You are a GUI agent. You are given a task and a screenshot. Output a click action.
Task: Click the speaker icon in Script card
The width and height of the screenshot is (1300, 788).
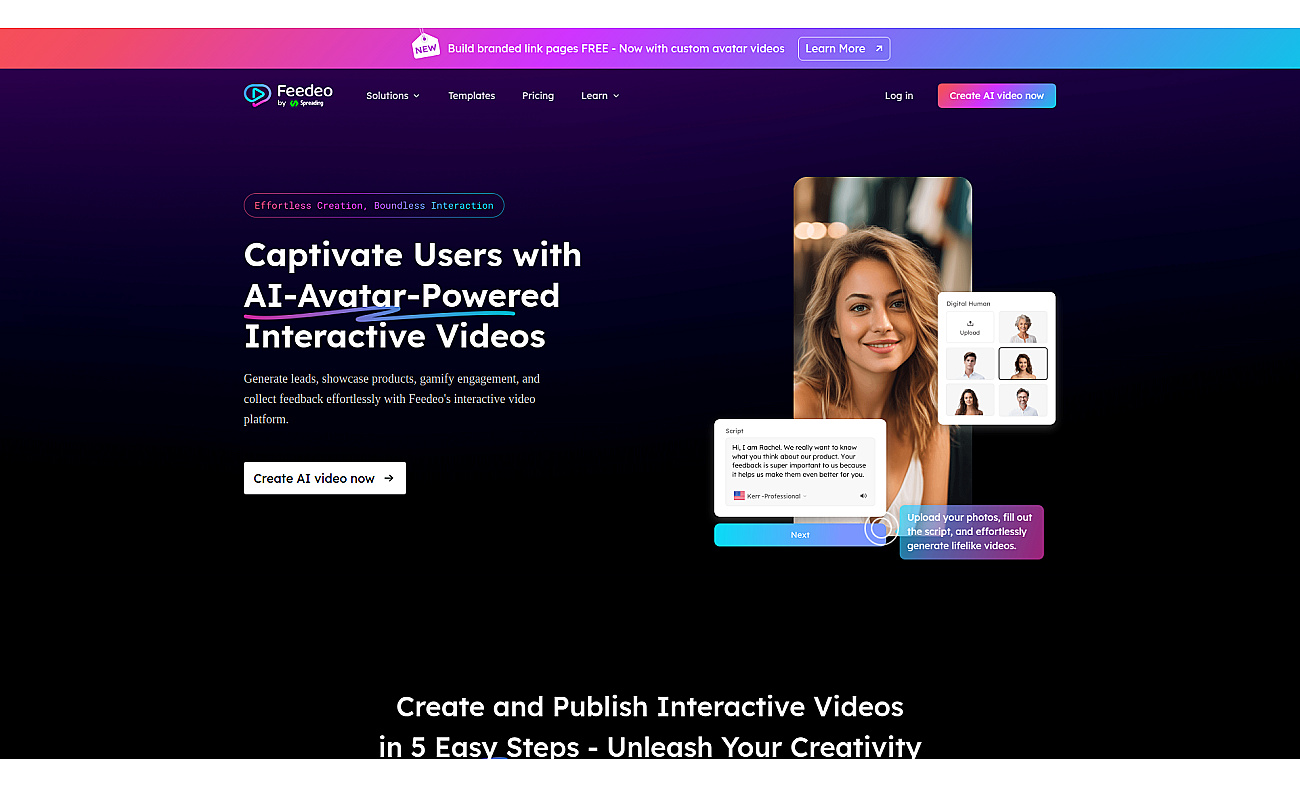pyautogui.click(x=863, y=496)
